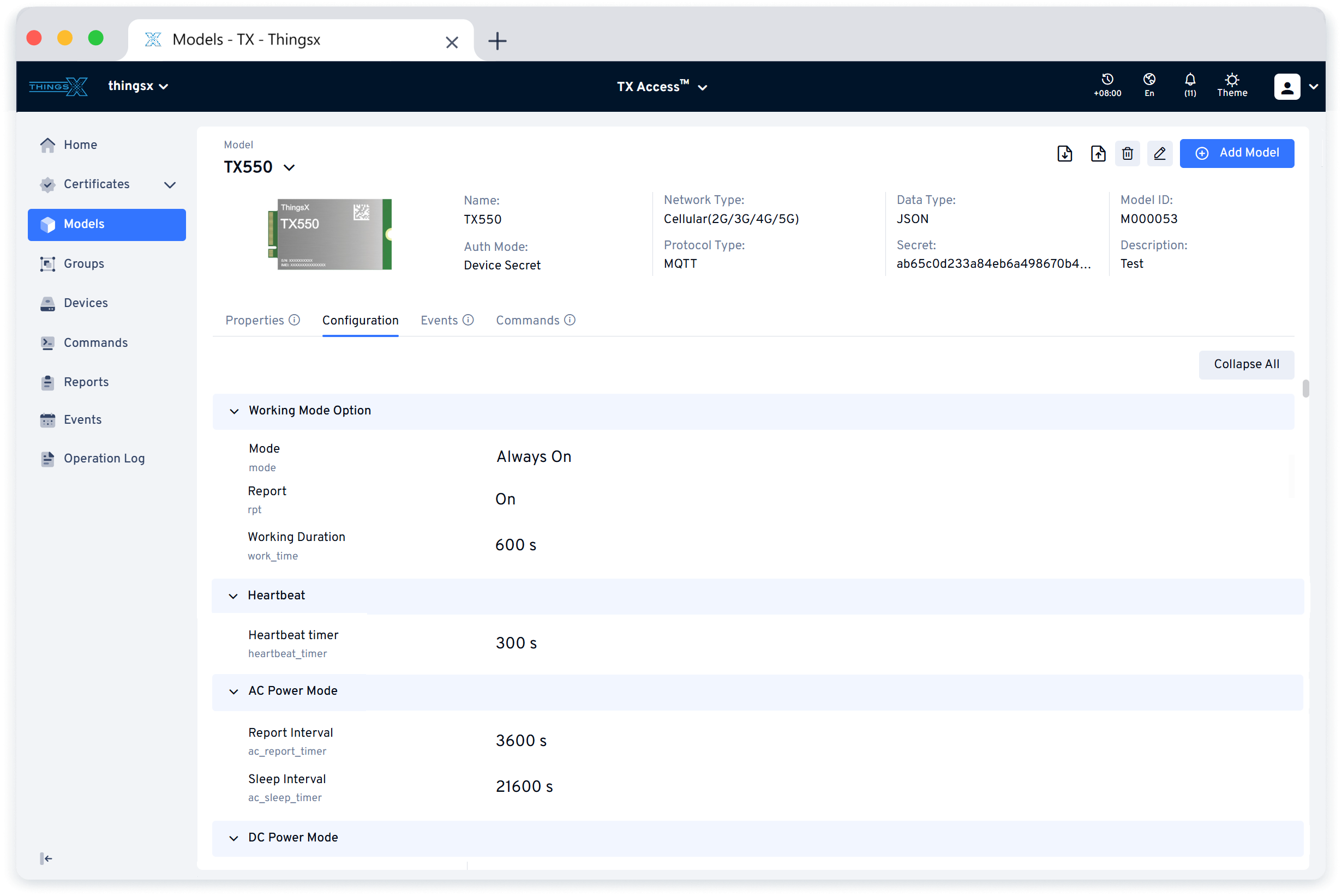Edit the model with the pencil icon

[x=1159, y=153]
